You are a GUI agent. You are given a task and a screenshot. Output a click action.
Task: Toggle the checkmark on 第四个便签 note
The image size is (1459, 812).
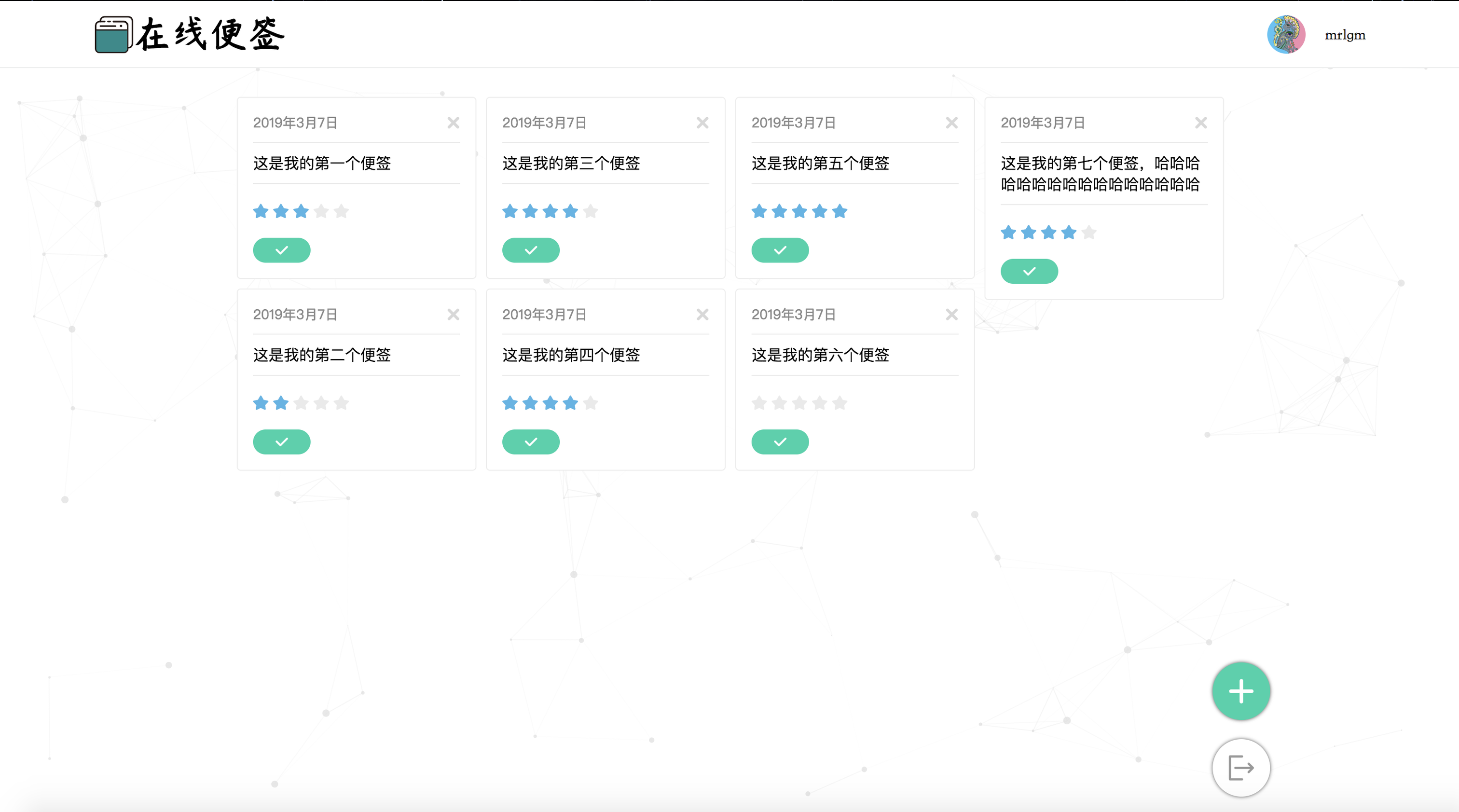point(531,441)
